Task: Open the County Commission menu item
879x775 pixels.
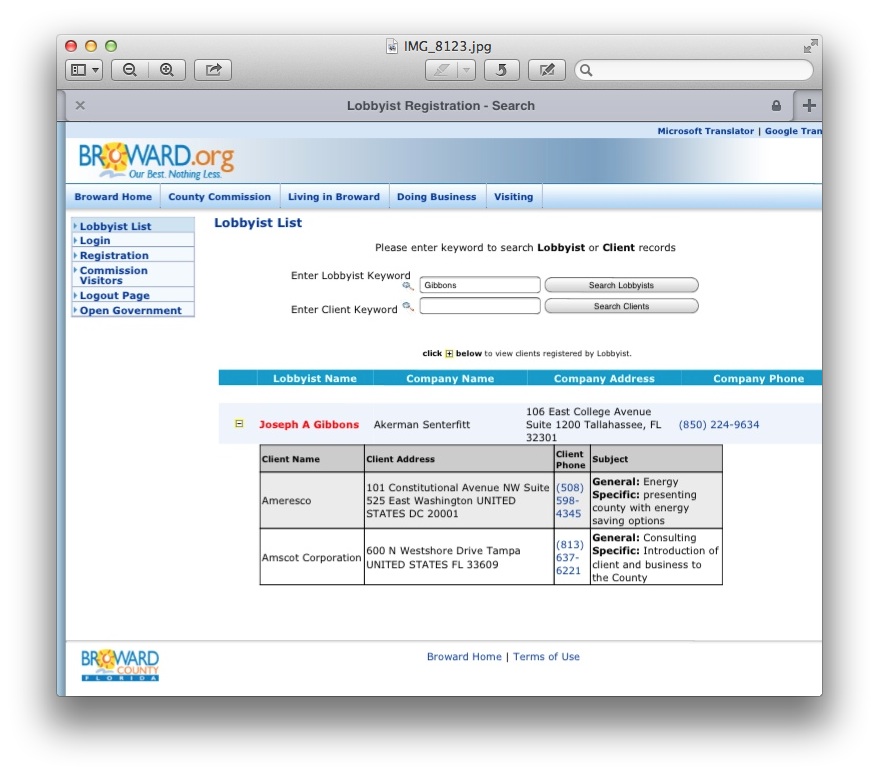Action: point(220,197)
